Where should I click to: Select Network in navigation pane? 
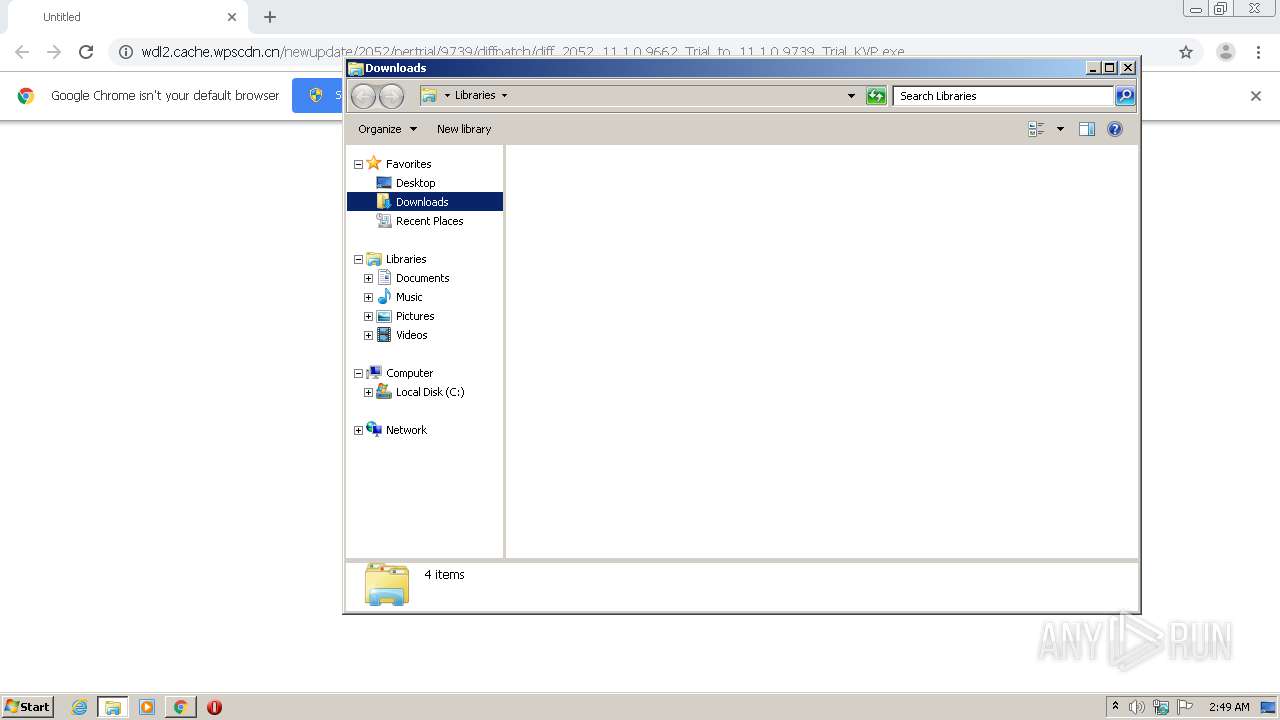(x=406, y=430)
